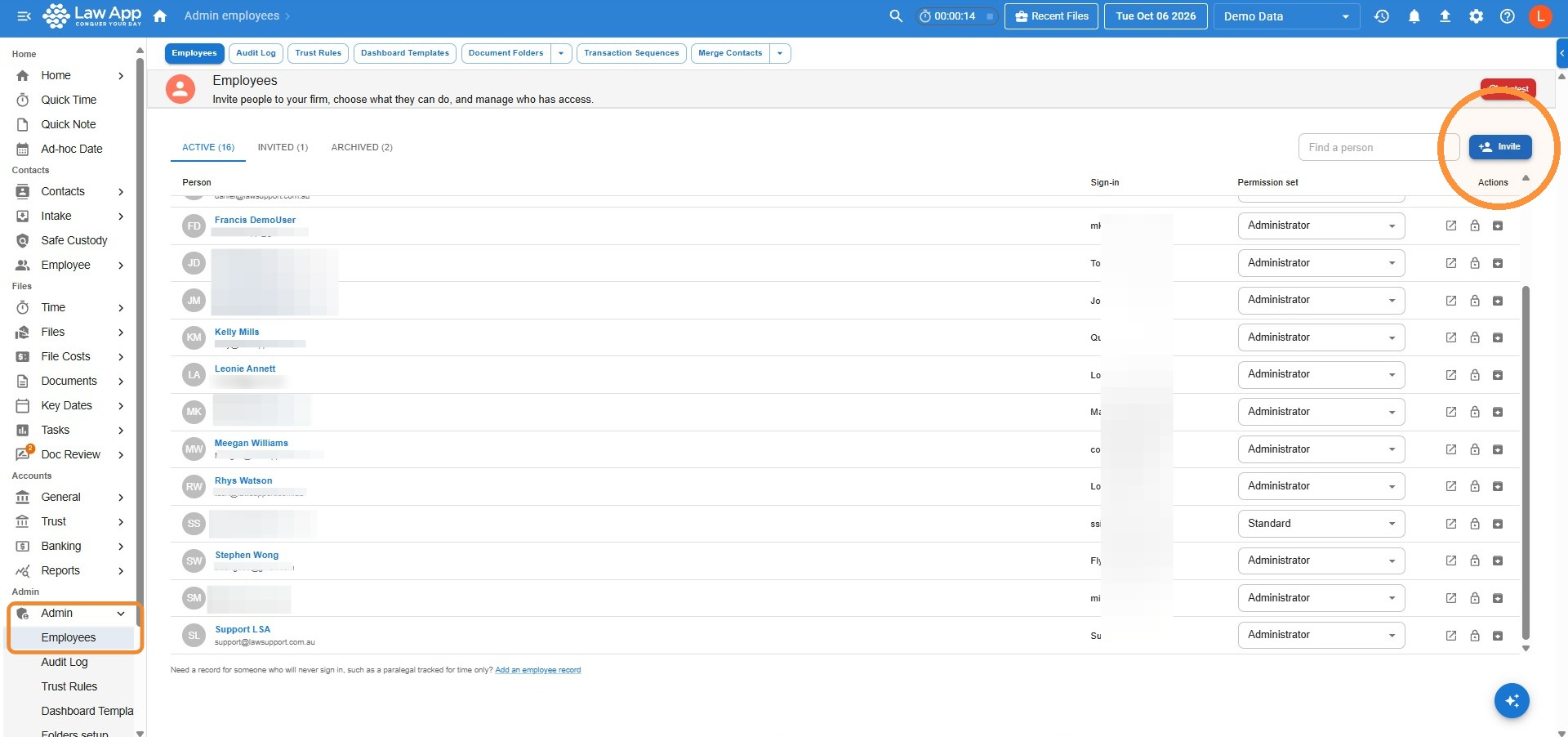Open user avatar L menu

click(x=1540, y=16)
